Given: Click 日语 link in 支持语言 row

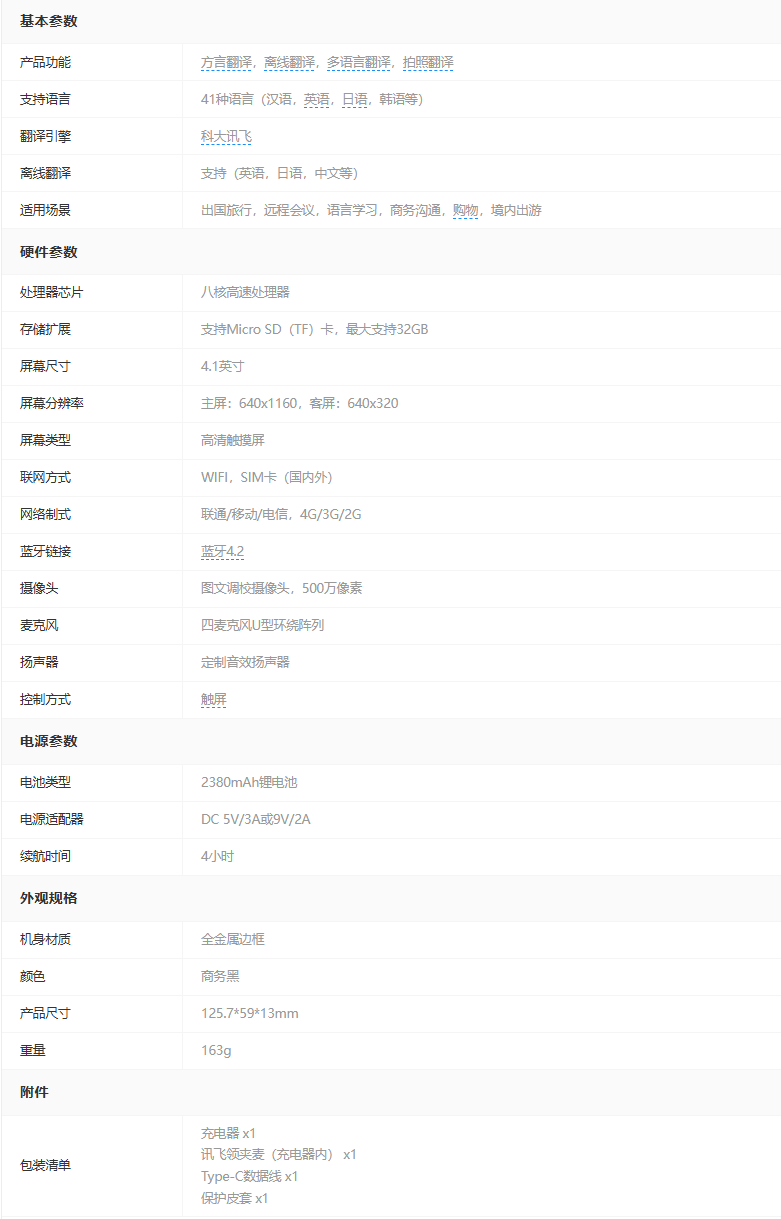Looking at the screenshot, I should 354,99.
